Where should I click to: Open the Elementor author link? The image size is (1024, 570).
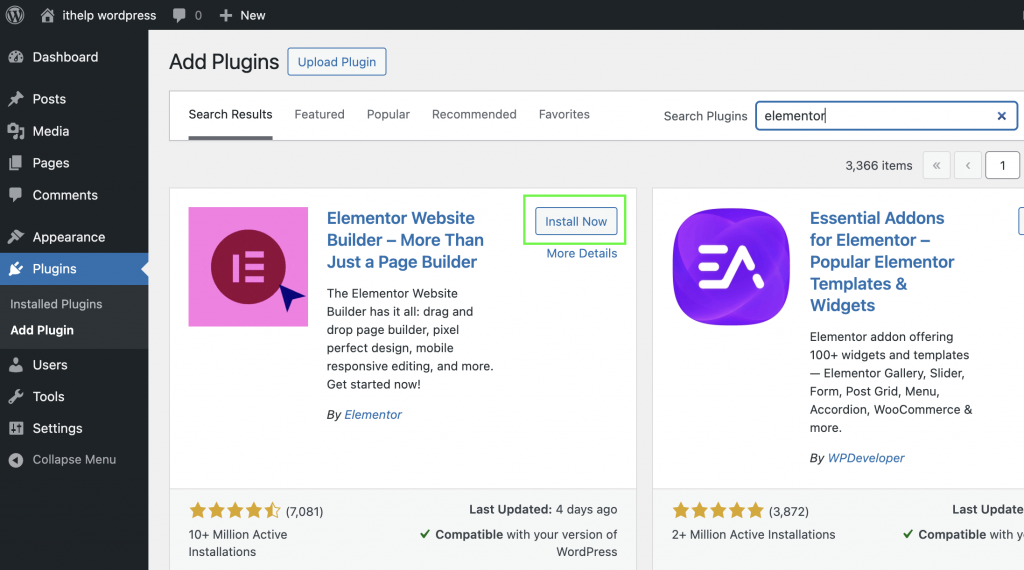tap(373, 415)
